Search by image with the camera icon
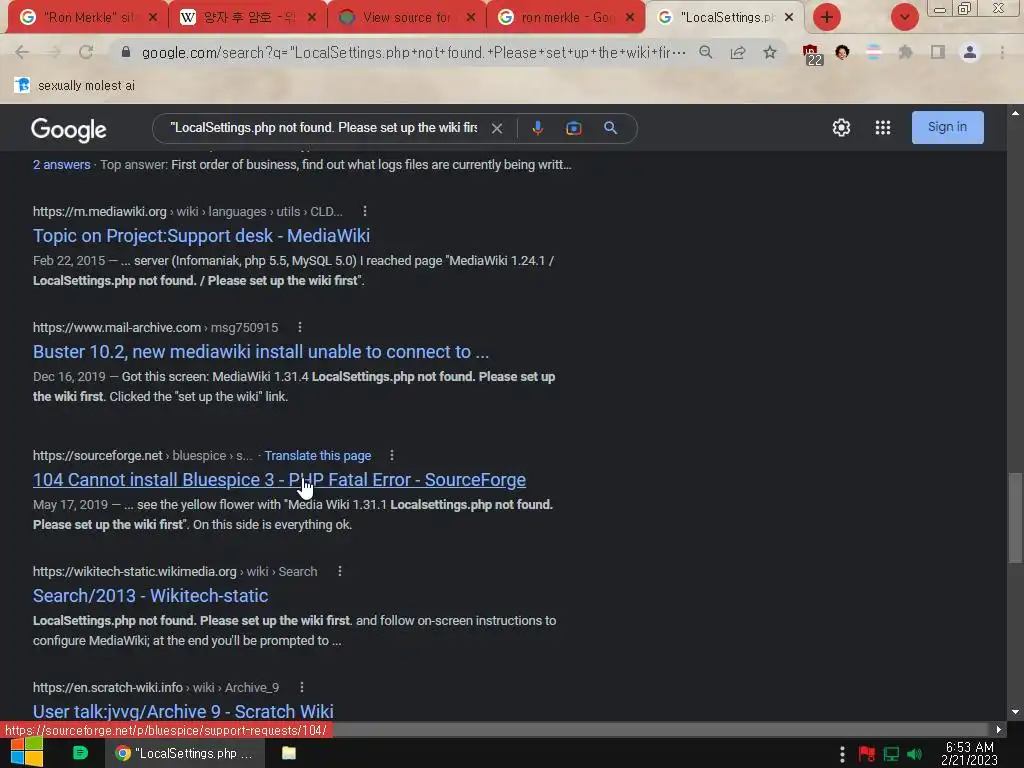This screenshot has width=1024, height=768. (x=573, y=128)
